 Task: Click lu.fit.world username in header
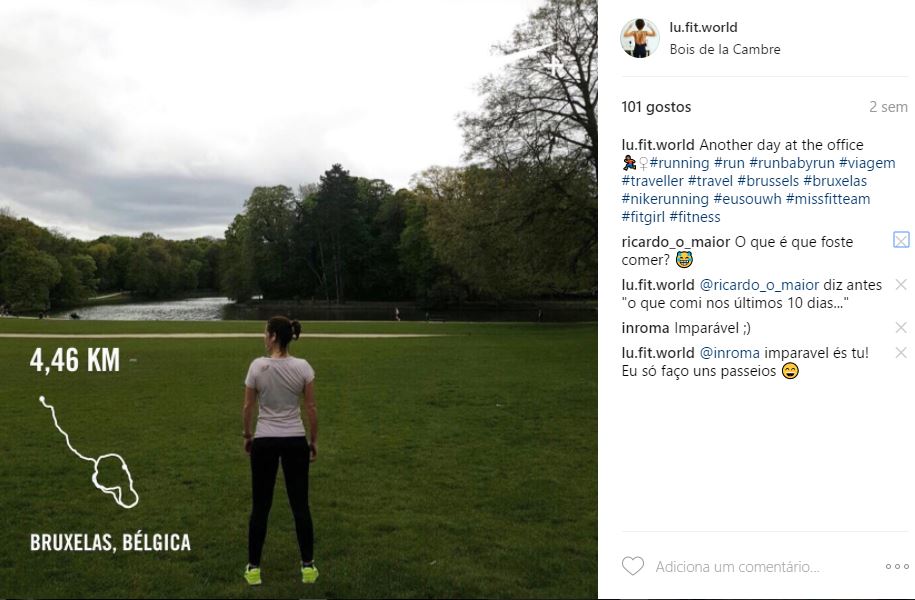[x=703, y=27]
